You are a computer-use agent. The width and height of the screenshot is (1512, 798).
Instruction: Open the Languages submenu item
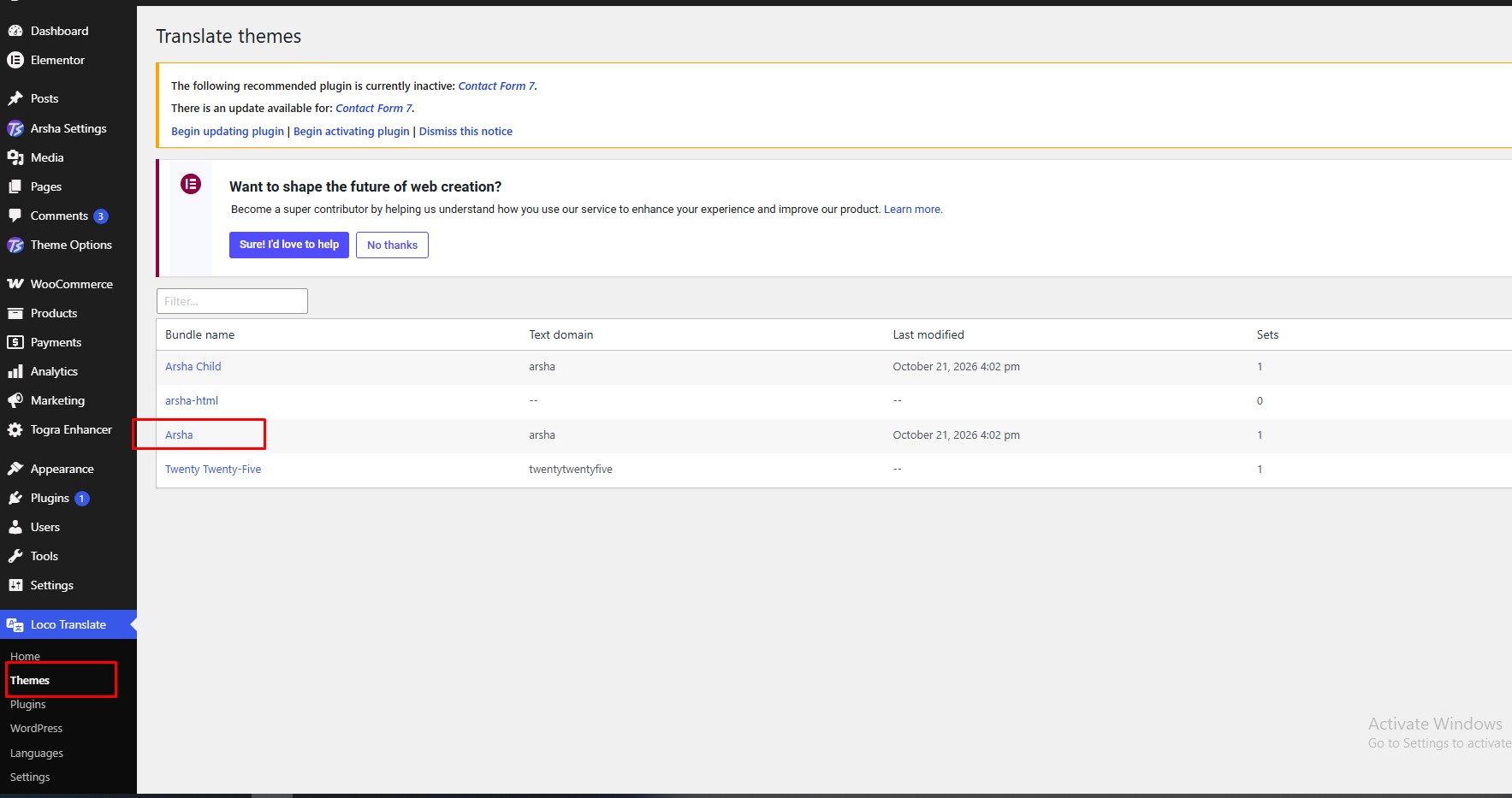pos(37,753)
